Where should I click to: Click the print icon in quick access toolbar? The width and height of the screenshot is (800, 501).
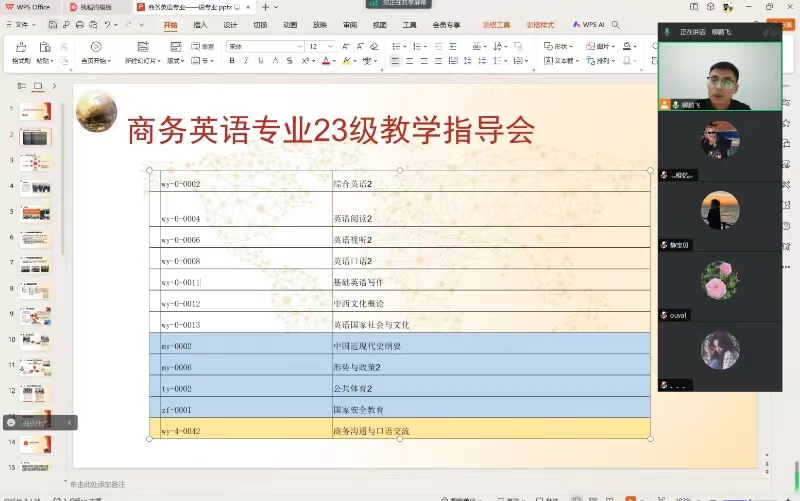point(79,24)
